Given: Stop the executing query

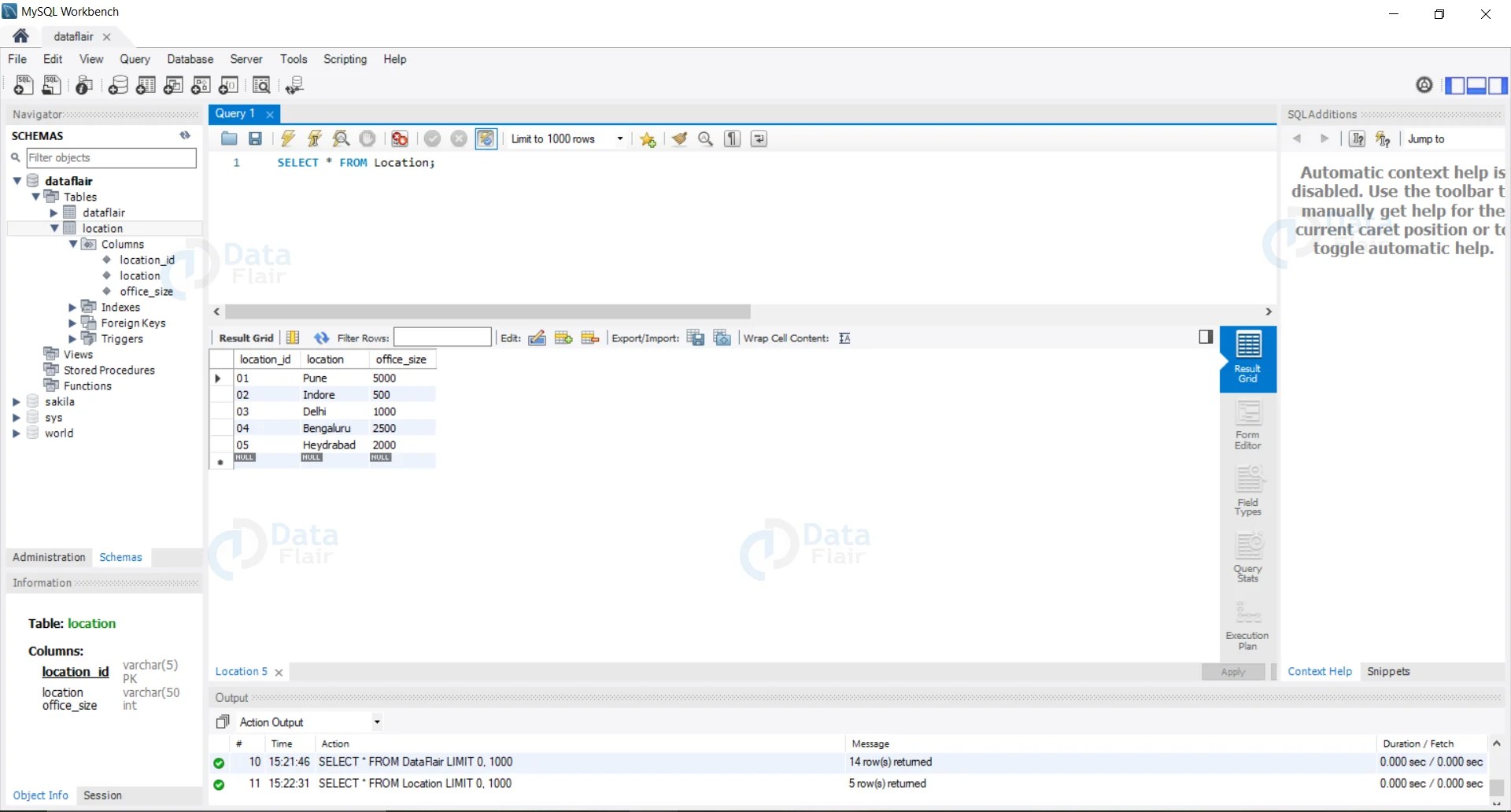Looking at the screenshot, I should tap(368, 139).
